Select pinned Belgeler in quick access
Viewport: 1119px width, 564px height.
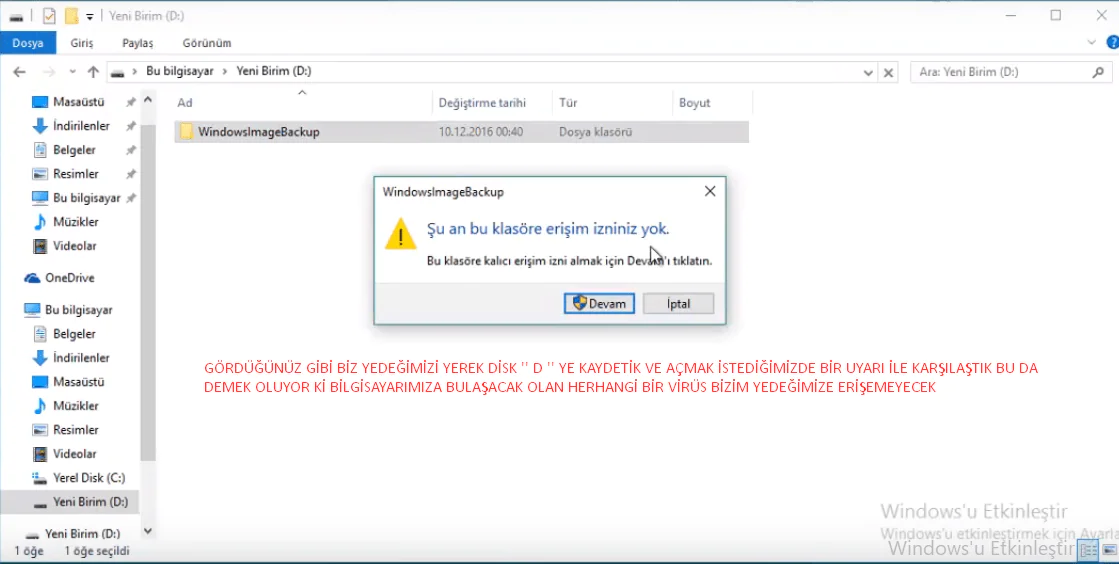(x=74, y=150)
